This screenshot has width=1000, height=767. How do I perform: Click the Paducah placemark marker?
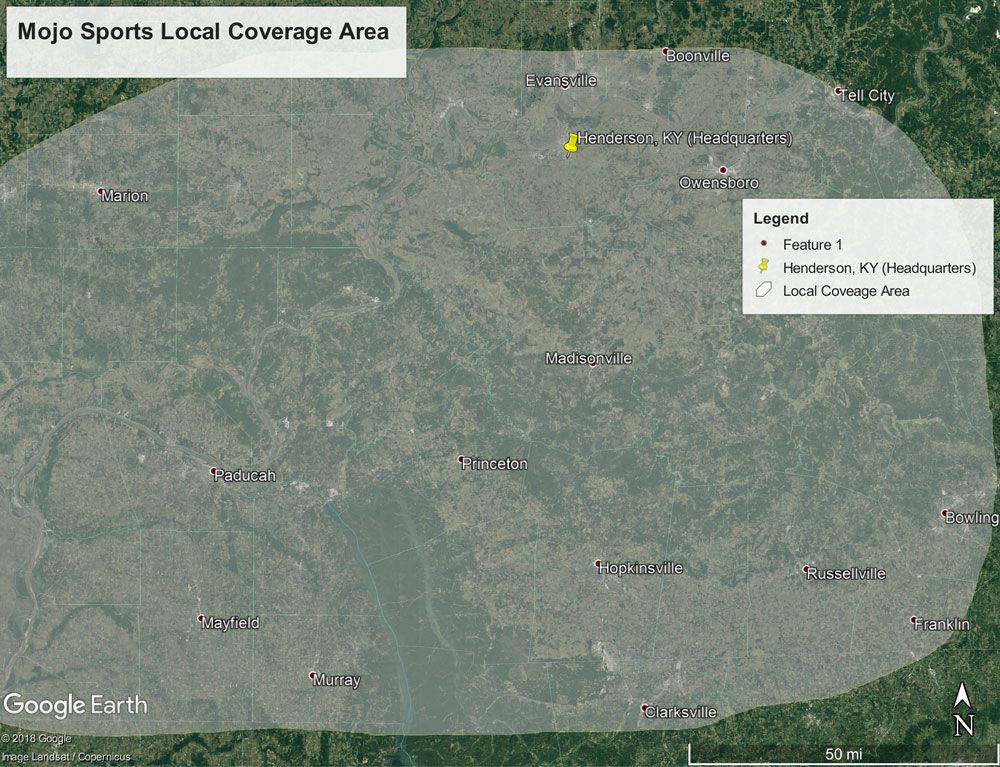tap(213, 468)
